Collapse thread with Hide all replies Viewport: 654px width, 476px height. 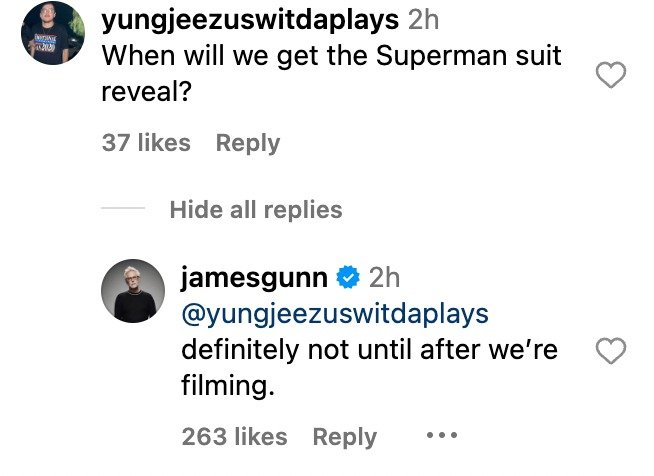(255, 209)
